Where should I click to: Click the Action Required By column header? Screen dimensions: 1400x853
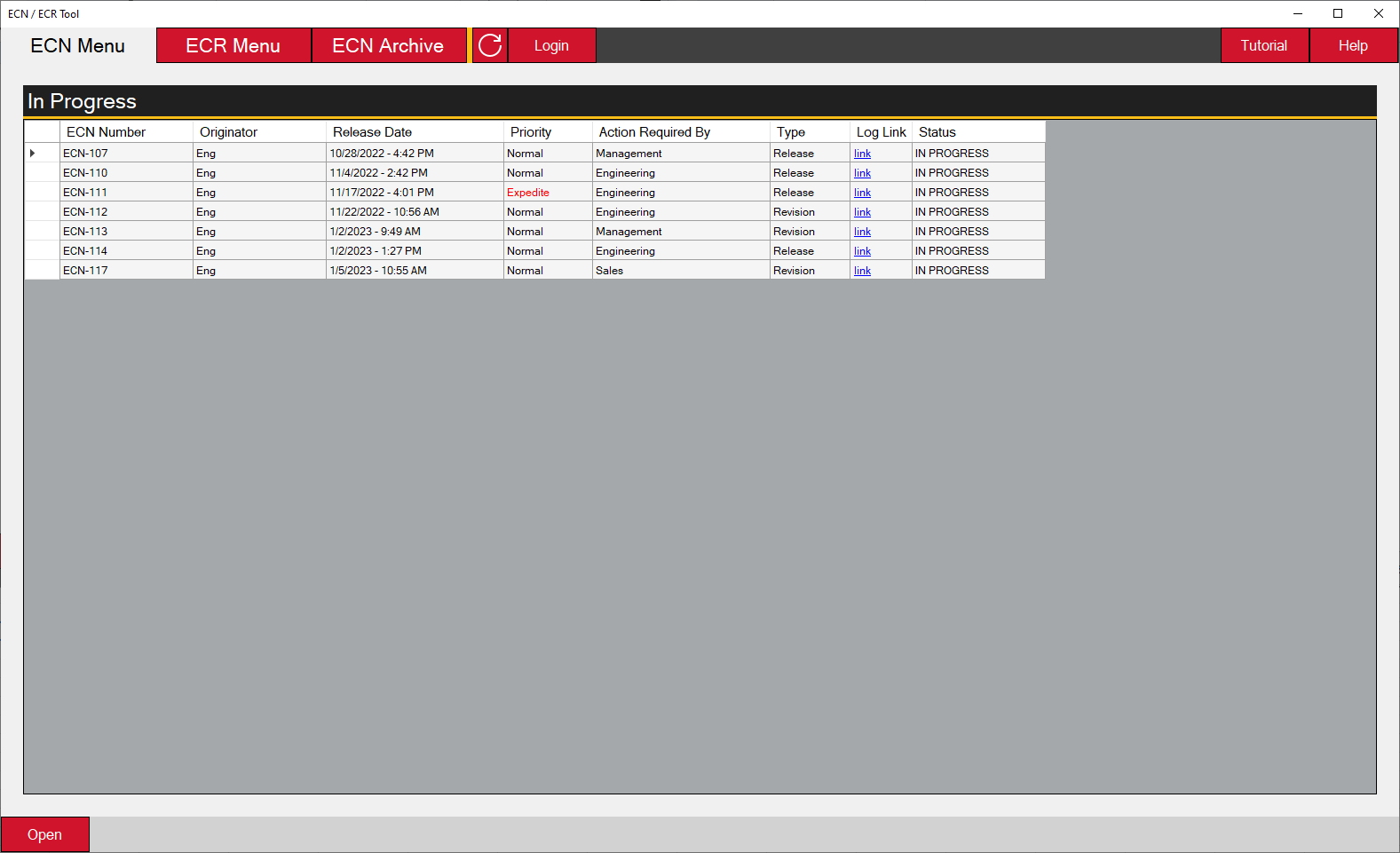[680, 132]
